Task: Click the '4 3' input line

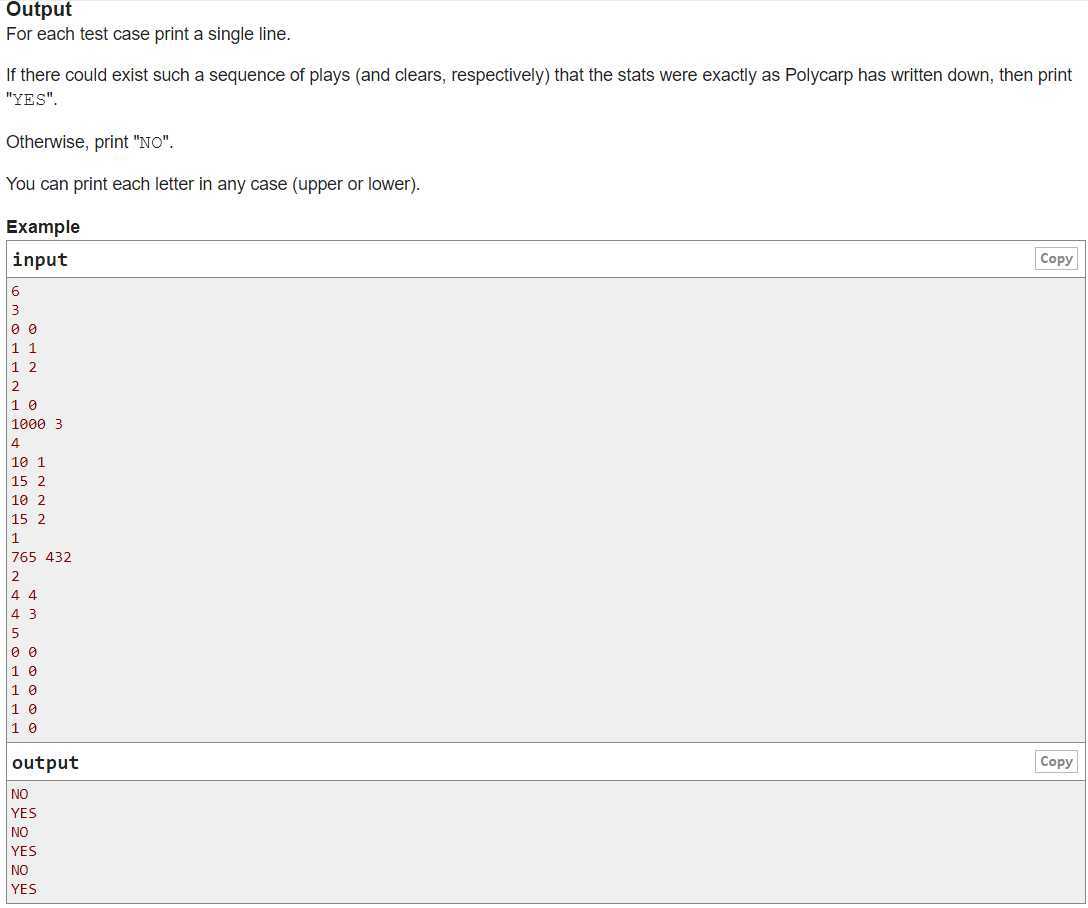Action: [24, 614]
